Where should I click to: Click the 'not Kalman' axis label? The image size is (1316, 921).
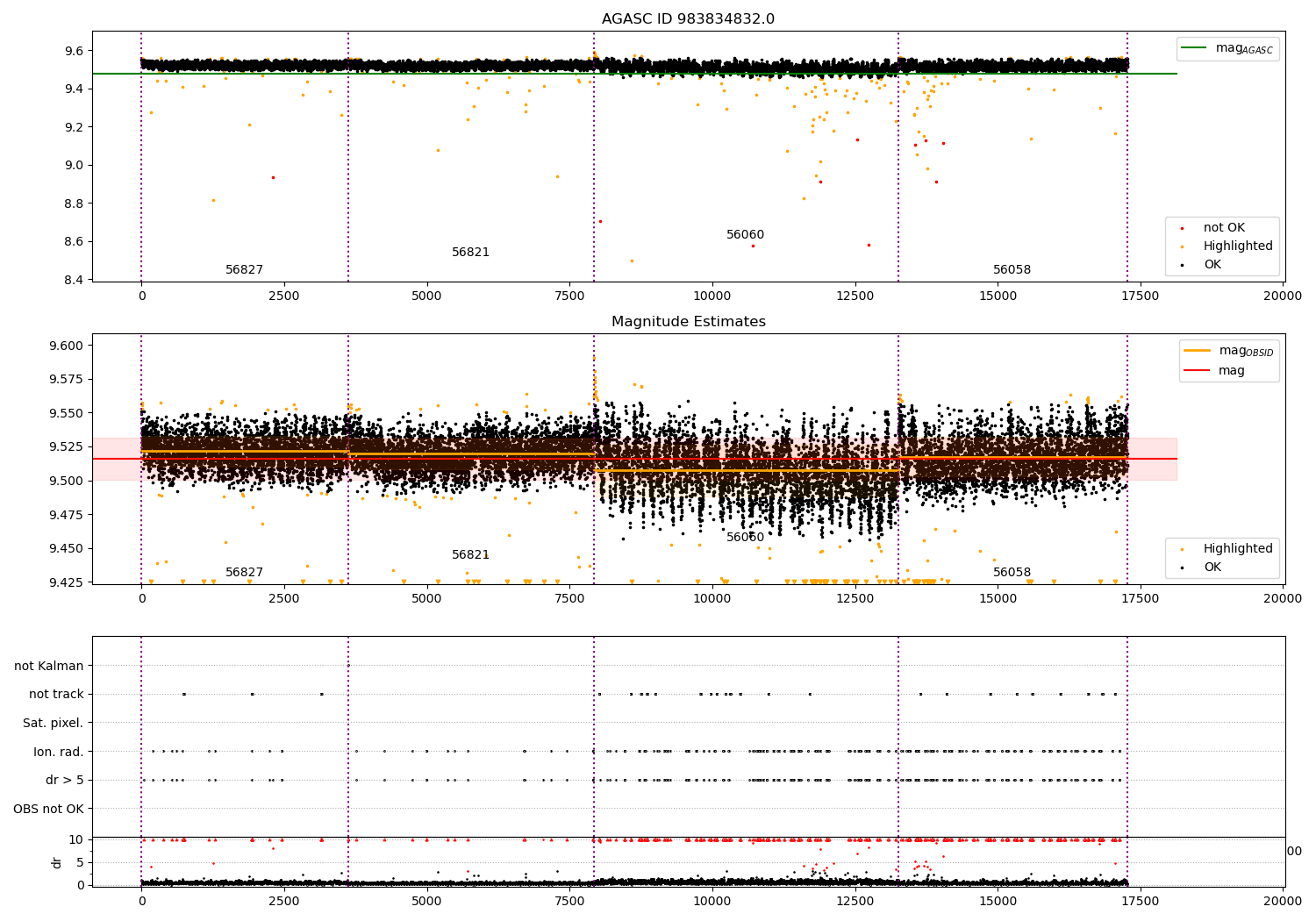(x=49, y=666)
